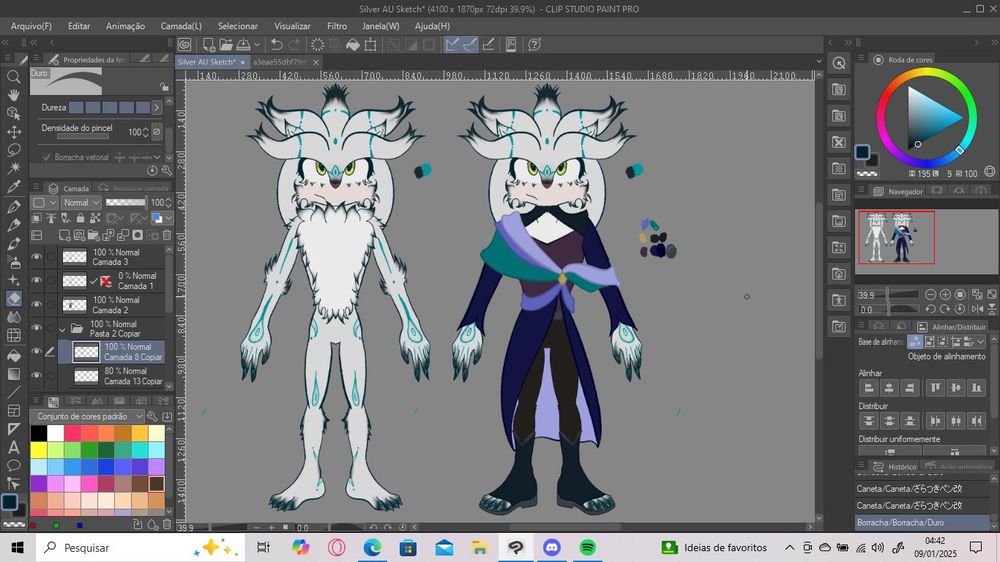This screenshot has width=1000, height=562.
Task: Delete the selected layer trash icon
Action: pyautogui.click(x=166, y=235)
